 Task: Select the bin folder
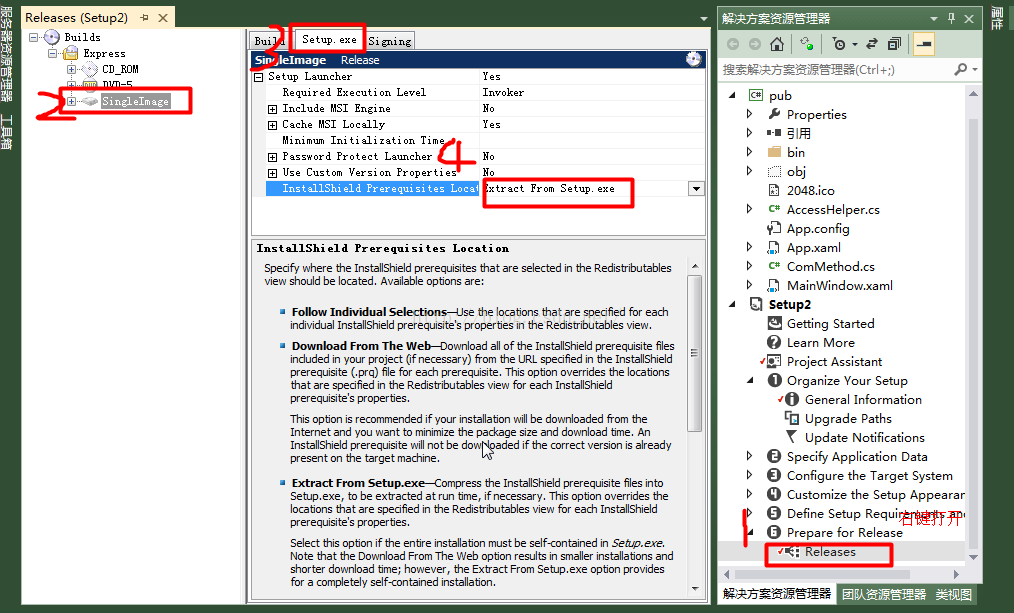795,153
